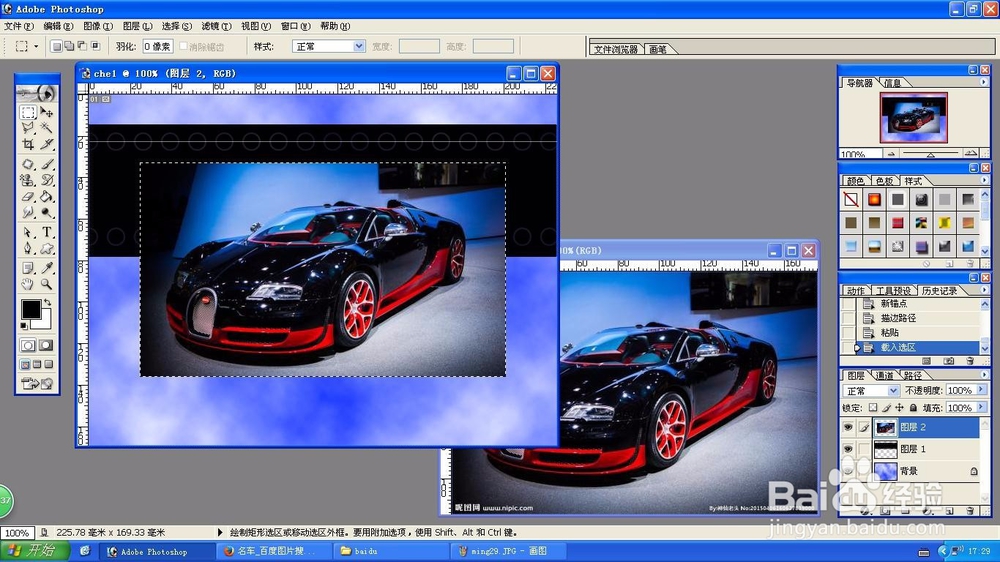Open 图像 Image menu

[98, 26]
